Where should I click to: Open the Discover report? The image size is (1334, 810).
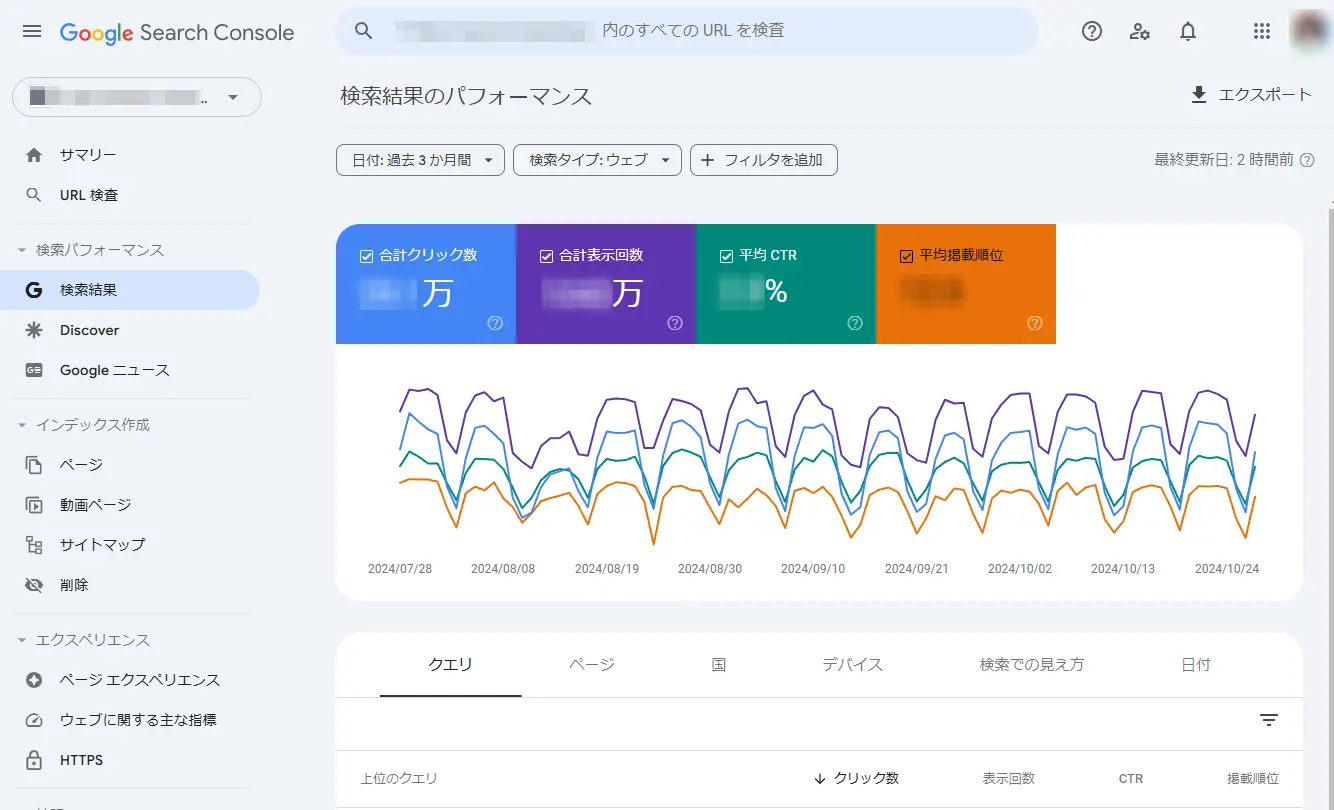click(89, 330)
